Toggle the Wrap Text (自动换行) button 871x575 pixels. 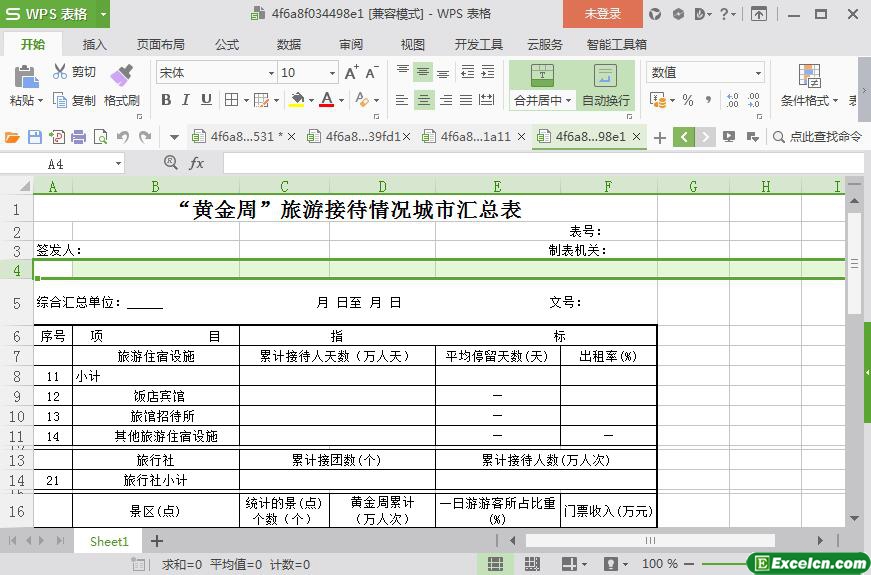click(605, 86)
